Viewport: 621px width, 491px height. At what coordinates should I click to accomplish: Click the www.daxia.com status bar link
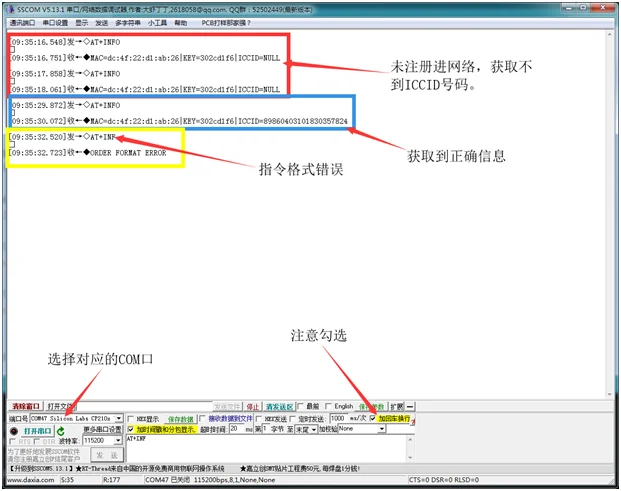(x=31, y=480)
